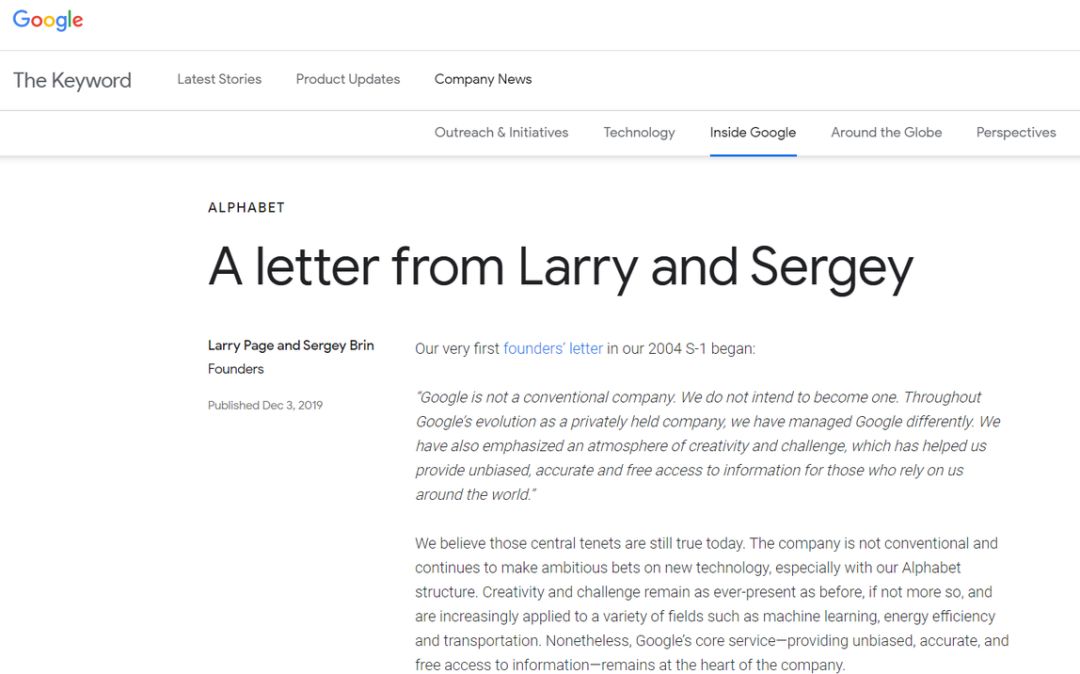The width and height of the screenshot is (1080, 674).
Task: Go to Product Updates
Action: [348, 79]
